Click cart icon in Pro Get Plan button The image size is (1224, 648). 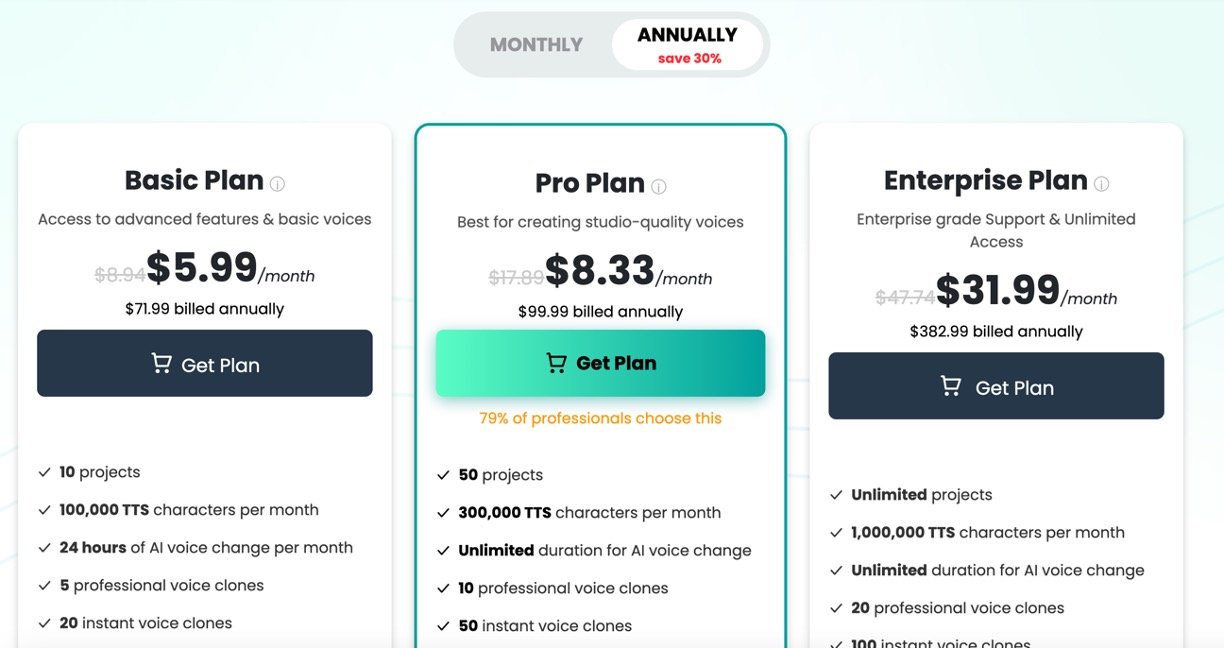coord(556,363)
